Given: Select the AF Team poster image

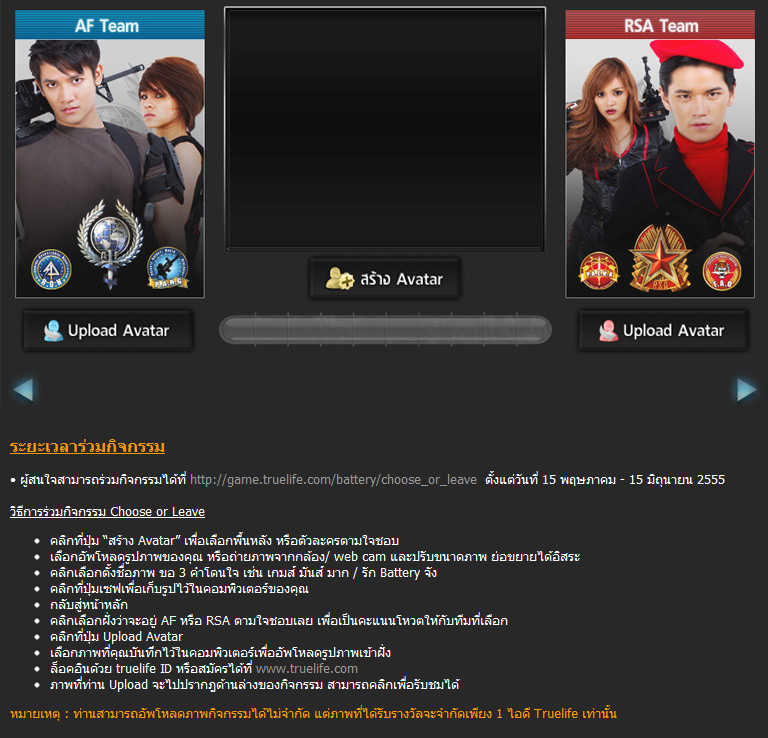Looking at the screenshot, I should coord(110,168).
